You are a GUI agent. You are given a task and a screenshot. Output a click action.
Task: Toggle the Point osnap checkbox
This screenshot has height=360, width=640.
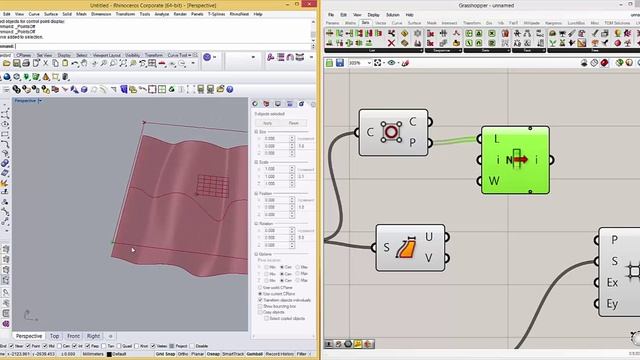point(28,346)
